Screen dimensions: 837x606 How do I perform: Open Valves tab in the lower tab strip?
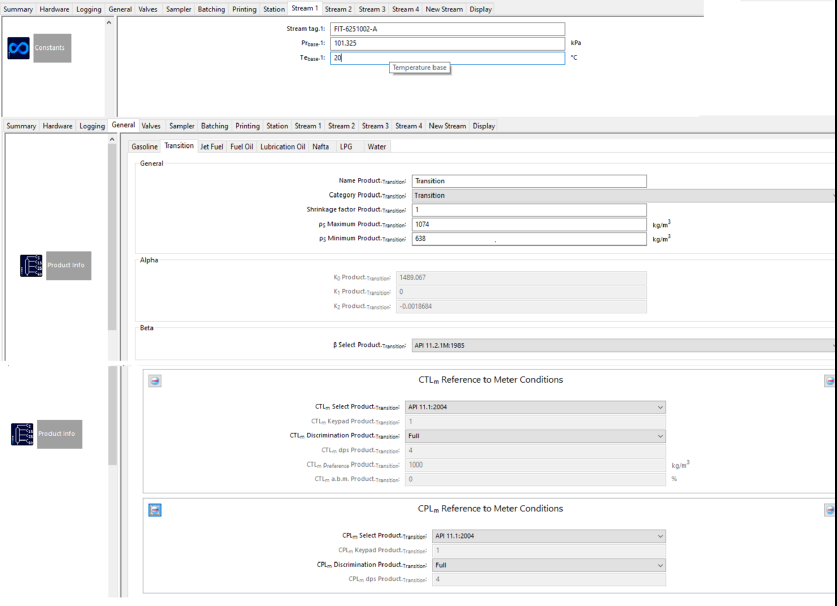point(151,126)
